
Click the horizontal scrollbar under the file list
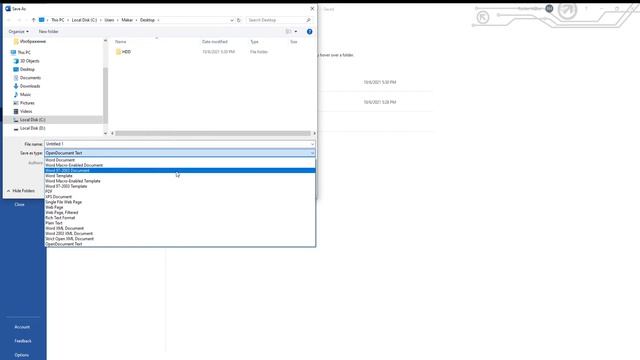pyautogui.click(x=213, y=133)
